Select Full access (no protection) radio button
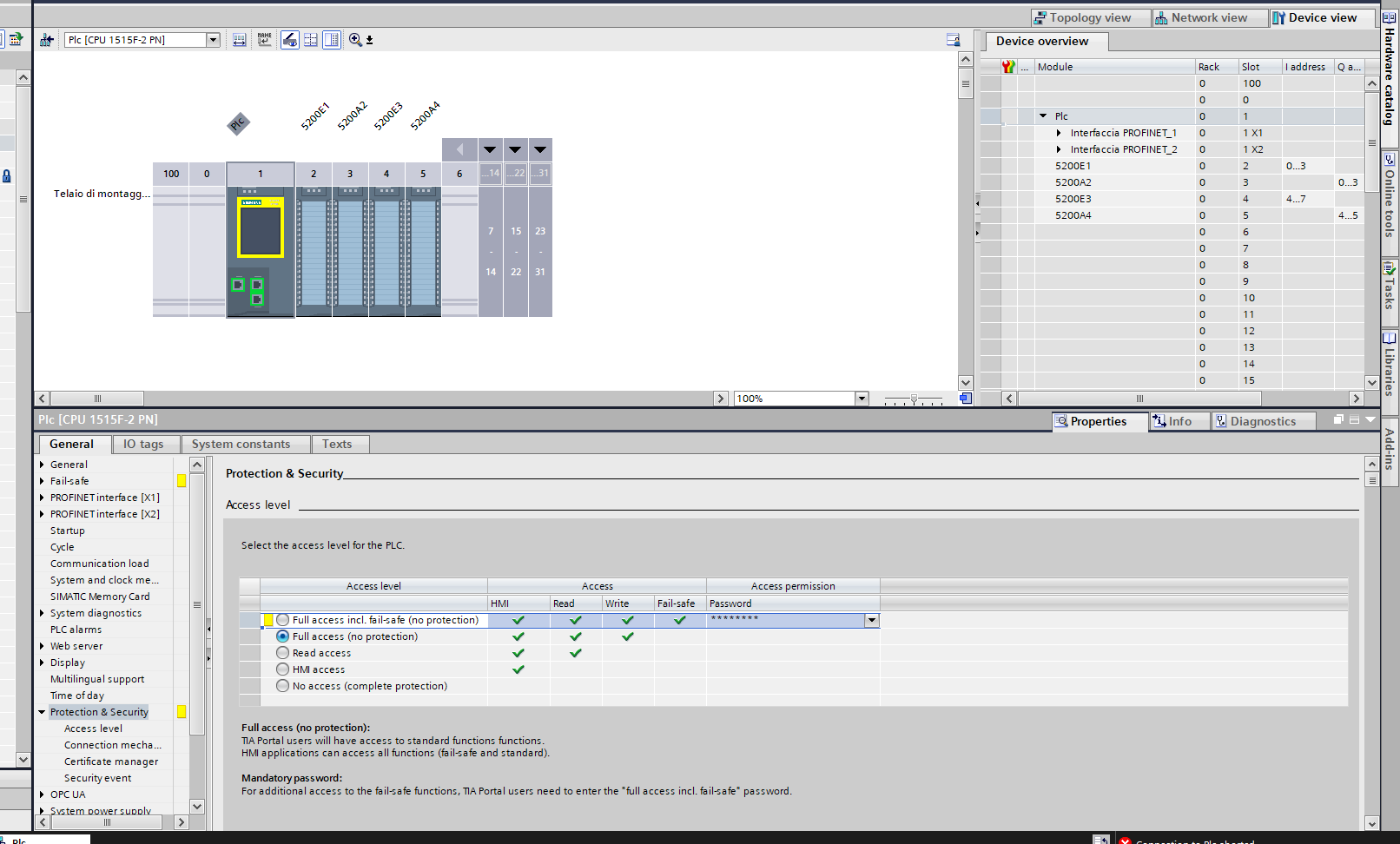The width and height of the screenshot is (1400, 844). (x=283, y=636)
